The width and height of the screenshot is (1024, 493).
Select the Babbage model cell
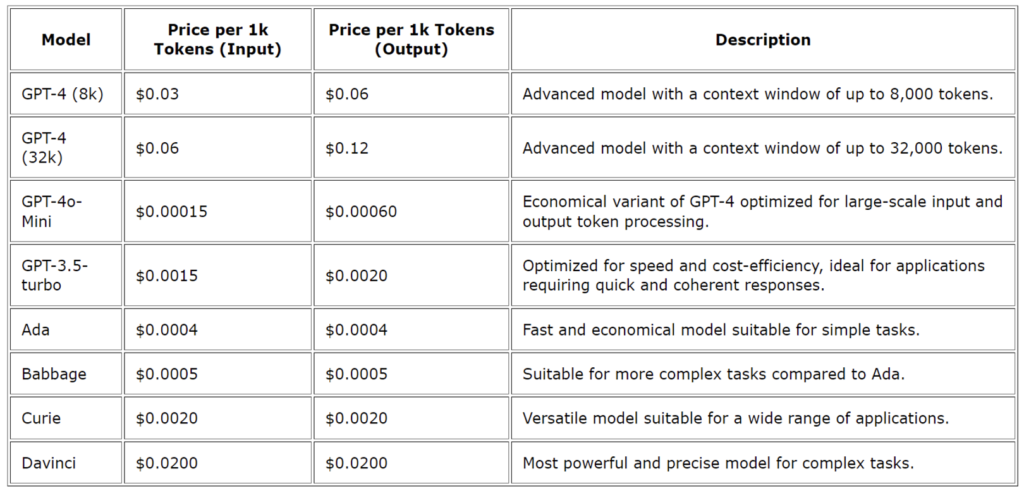[x=66, y=374]
